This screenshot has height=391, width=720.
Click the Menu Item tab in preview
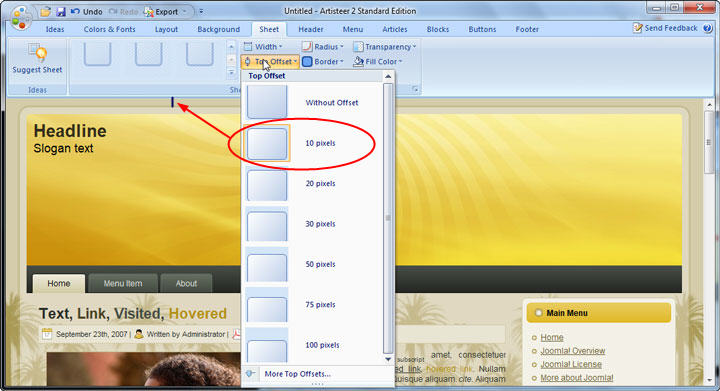point(123,283)
